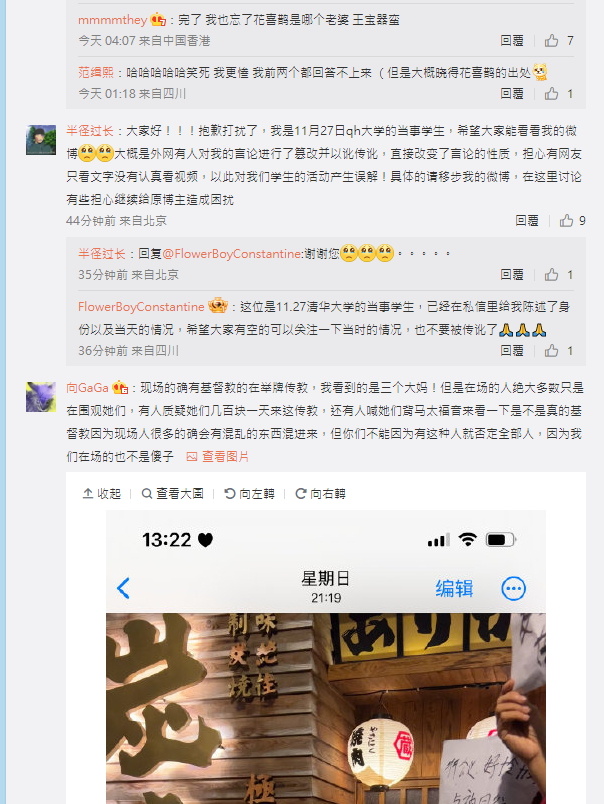
Task: Open 半径过长's profile avatar
Action: pyautogui.click(x=41, y=139)
